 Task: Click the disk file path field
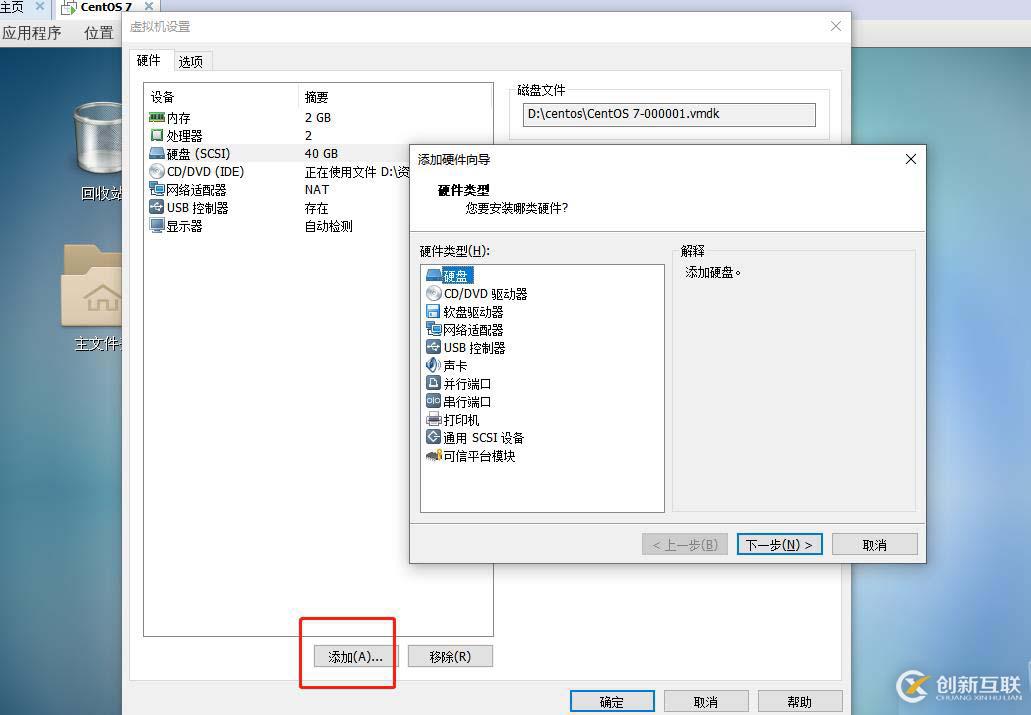pos(668,115)
